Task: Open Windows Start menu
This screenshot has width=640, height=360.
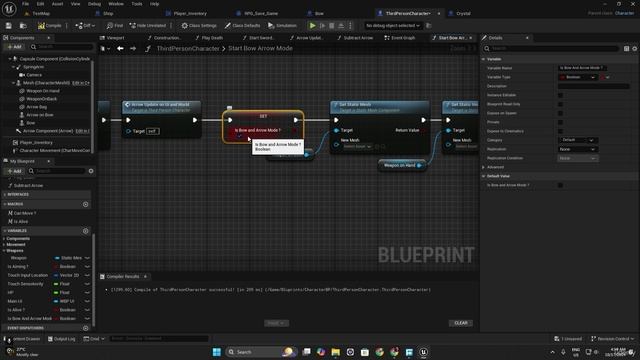Action: tap(217, 352)
